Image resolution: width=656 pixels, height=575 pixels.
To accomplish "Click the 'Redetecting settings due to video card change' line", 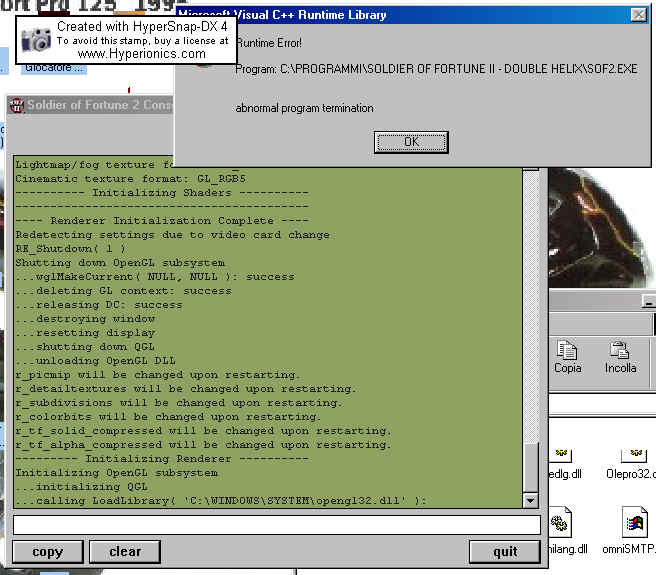I will tap(172, 235).
